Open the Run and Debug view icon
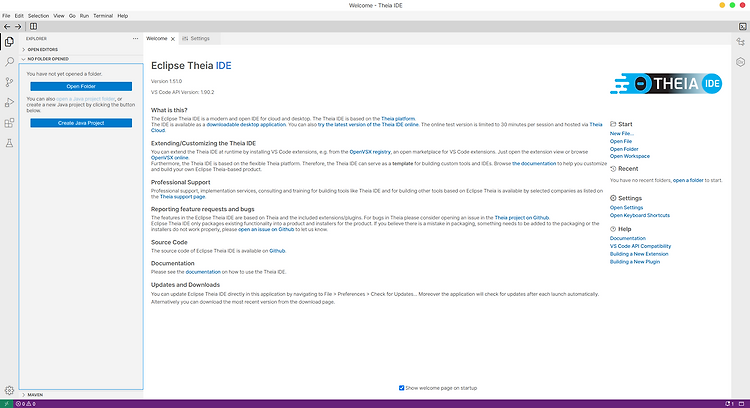The width and height of the screenshot is (750, 408). click(9, 102)
